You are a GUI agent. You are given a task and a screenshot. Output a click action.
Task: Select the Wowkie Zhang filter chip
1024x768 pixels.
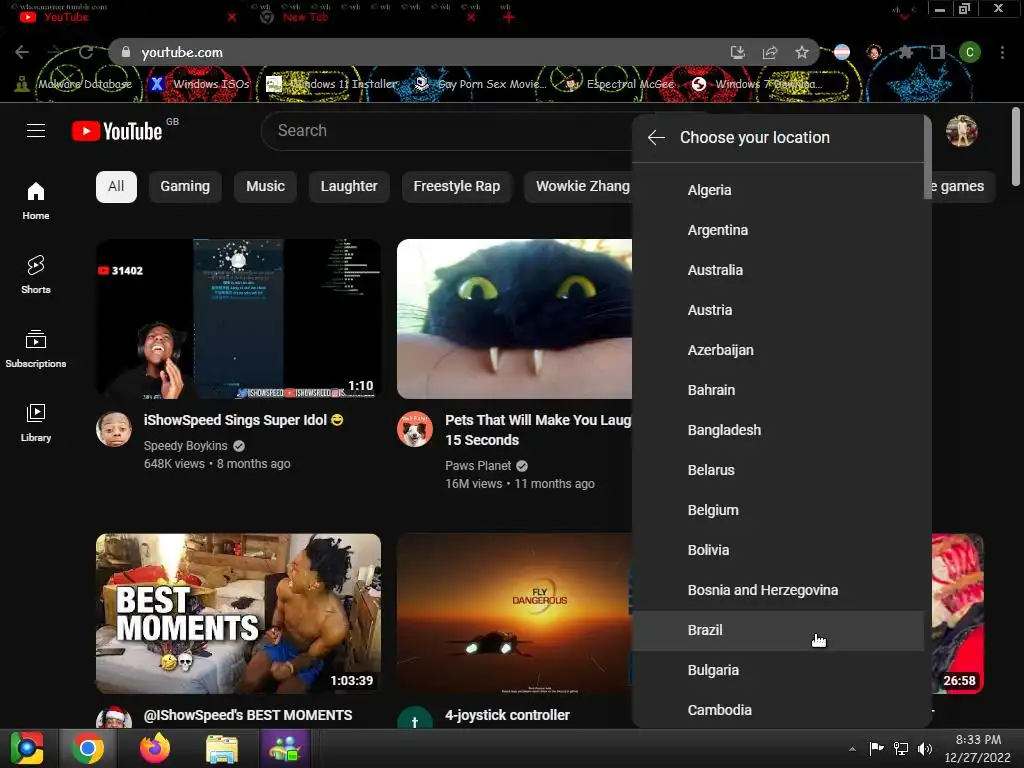click(579, 187)
